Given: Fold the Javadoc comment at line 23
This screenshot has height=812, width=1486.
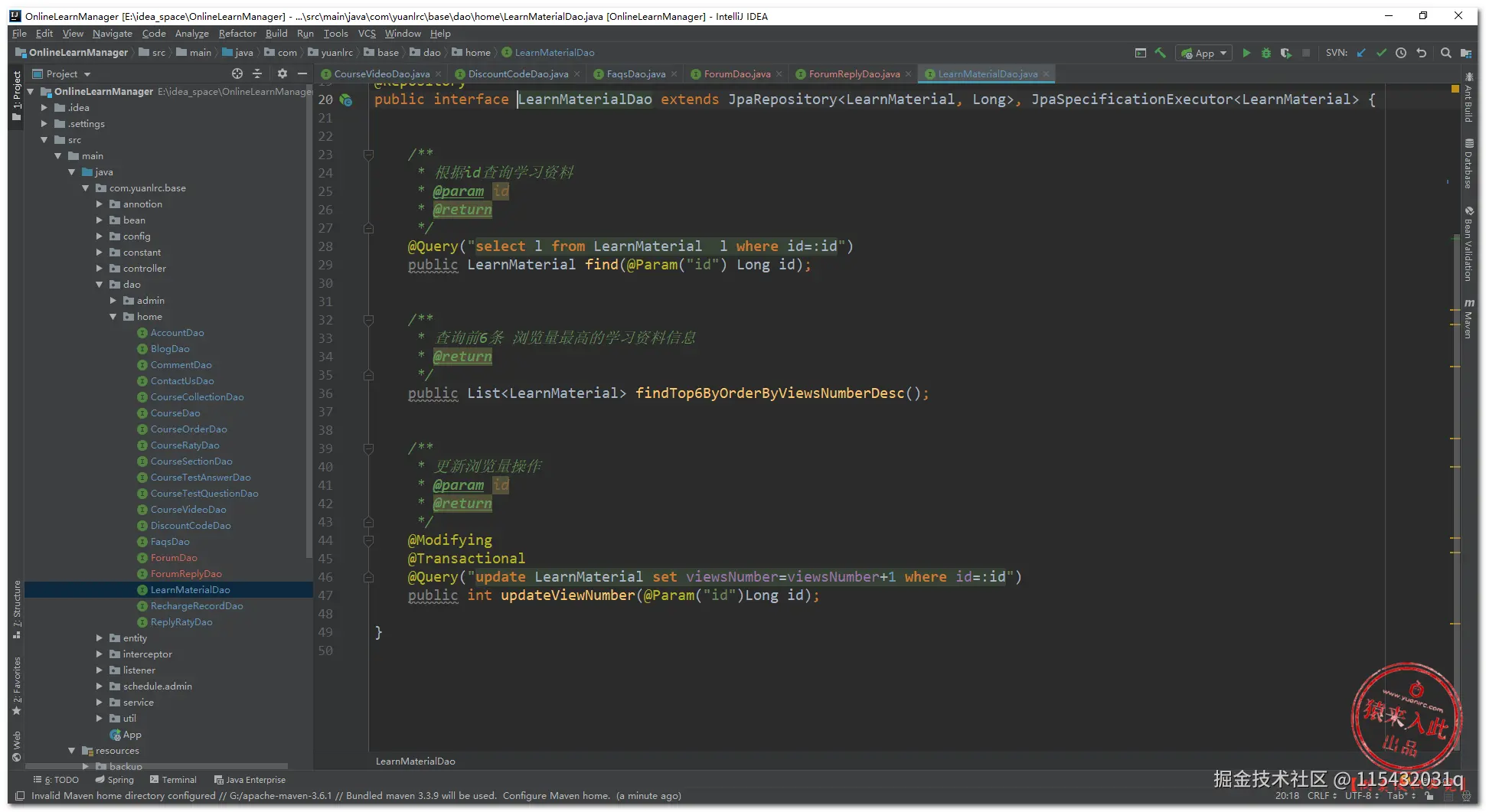Looking at the screenshot, I should (x=368, y=155).
